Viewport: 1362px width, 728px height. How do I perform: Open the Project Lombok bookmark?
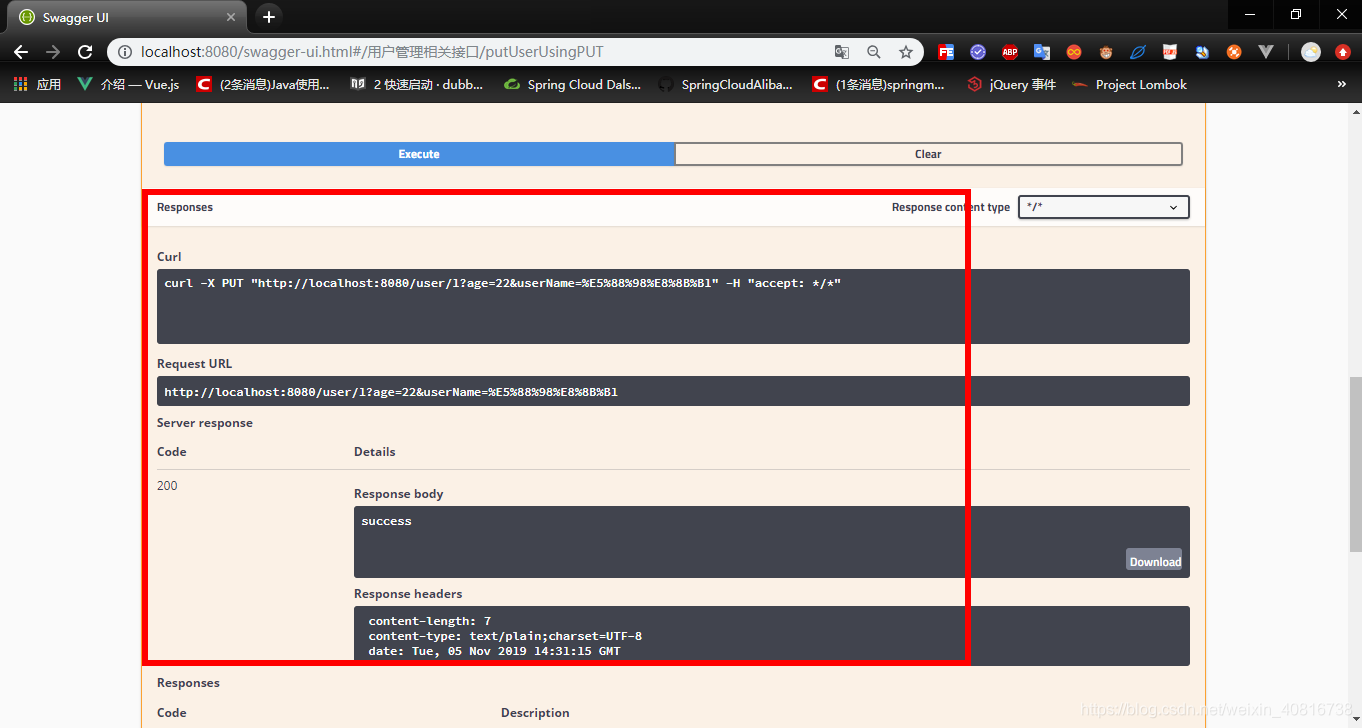click(1130, 85)
